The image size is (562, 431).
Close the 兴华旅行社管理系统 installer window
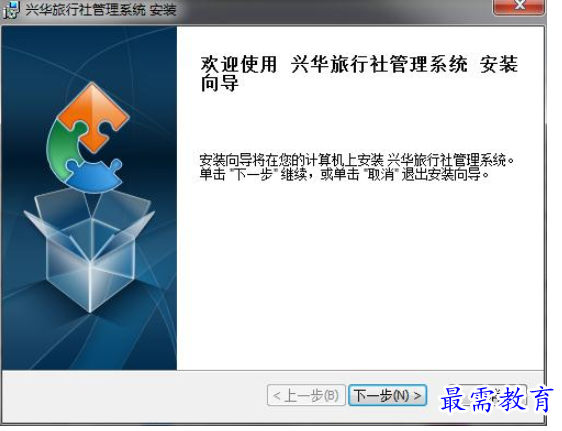[x=518, y=6]
